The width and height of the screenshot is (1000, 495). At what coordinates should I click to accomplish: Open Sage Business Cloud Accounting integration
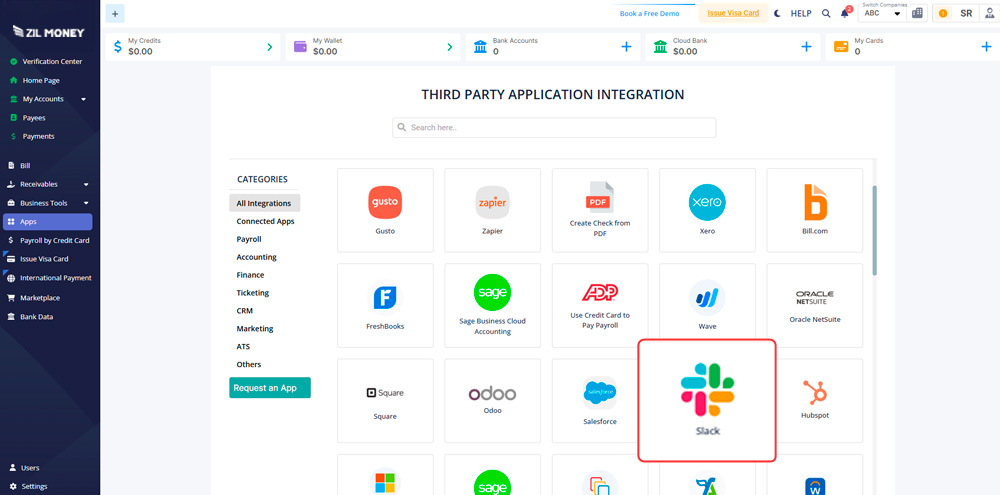tap(492, 305)
